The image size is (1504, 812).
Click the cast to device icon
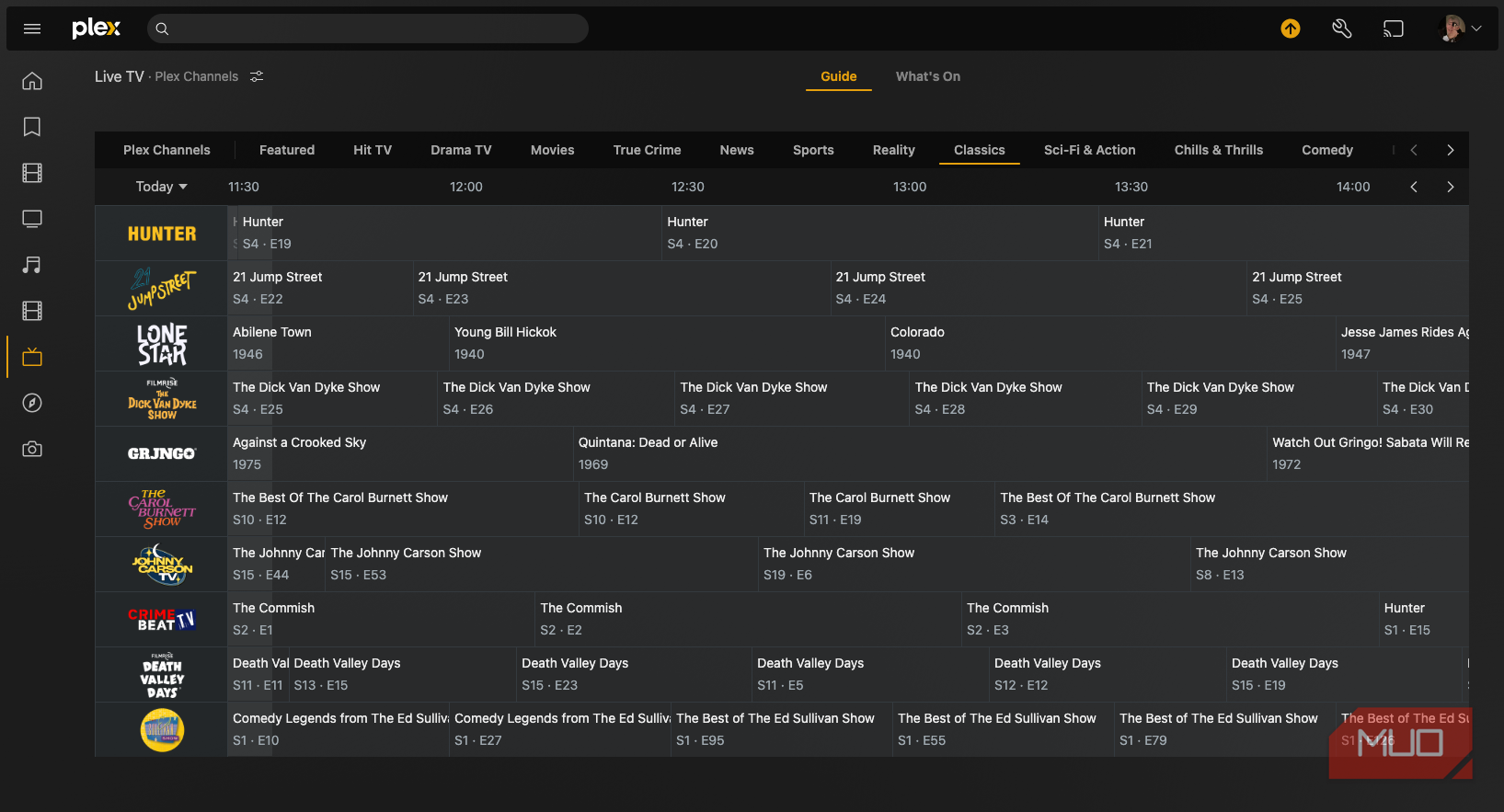pyautogui.click(x=1394, y=29)
